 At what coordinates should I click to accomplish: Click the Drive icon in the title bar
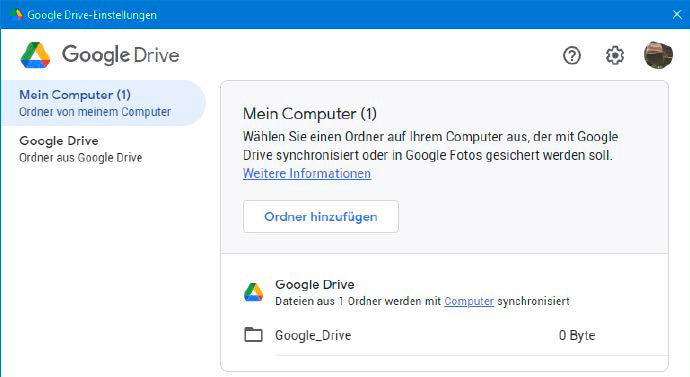[16, 15]
